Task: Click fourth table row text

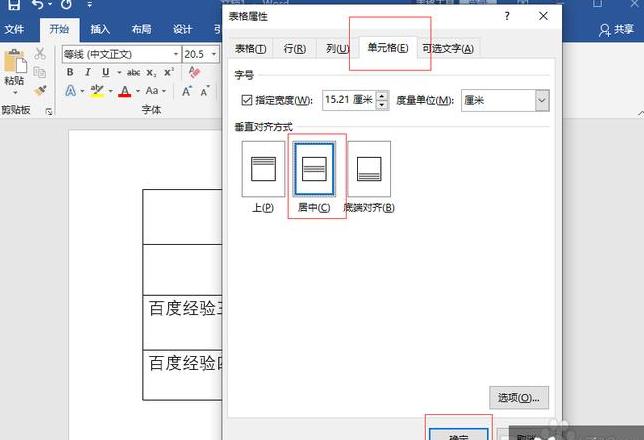Action: (x=186, y=363)
